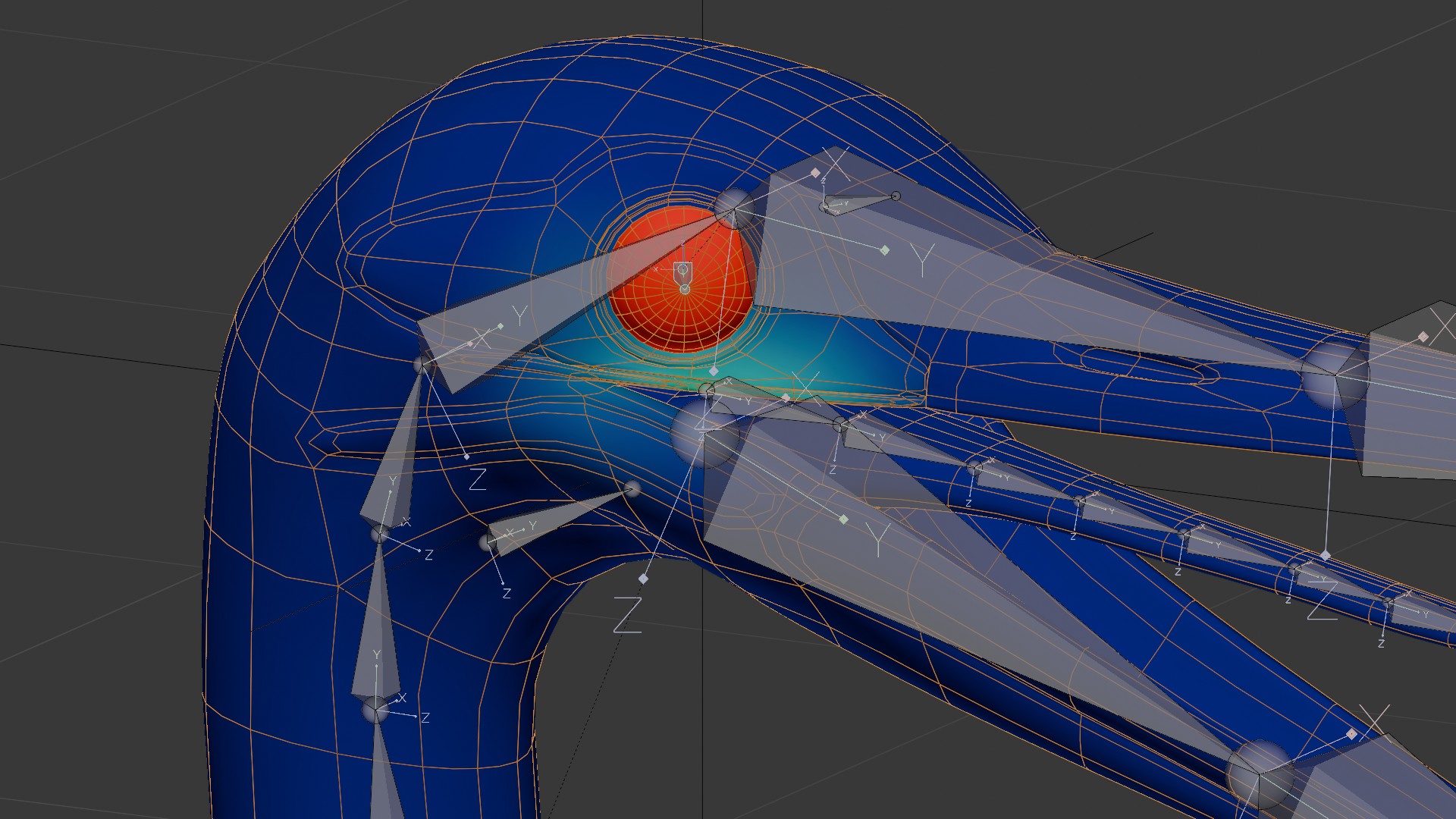Select the tip sphere of the throat bone

click(633, 489)
